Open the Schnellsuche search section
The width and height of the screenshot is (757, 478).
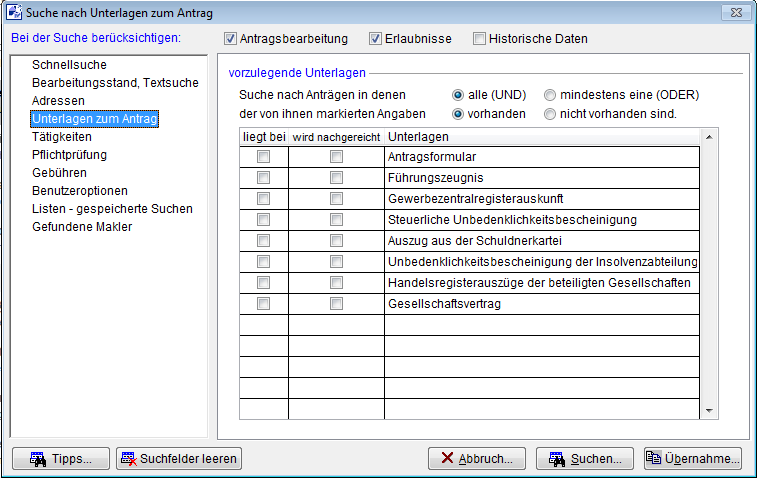pos(67,65)
